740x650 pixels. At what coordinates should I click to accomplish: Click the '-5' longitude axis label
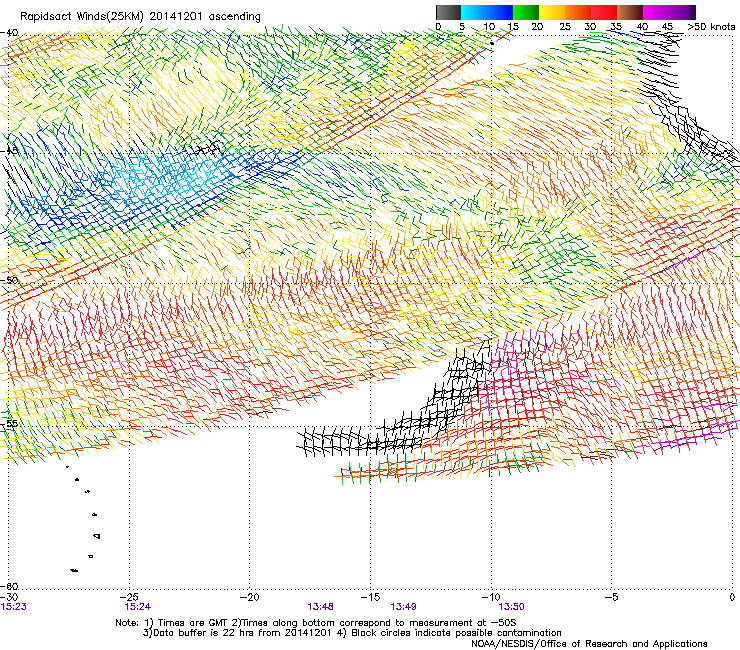click(612, 597)
